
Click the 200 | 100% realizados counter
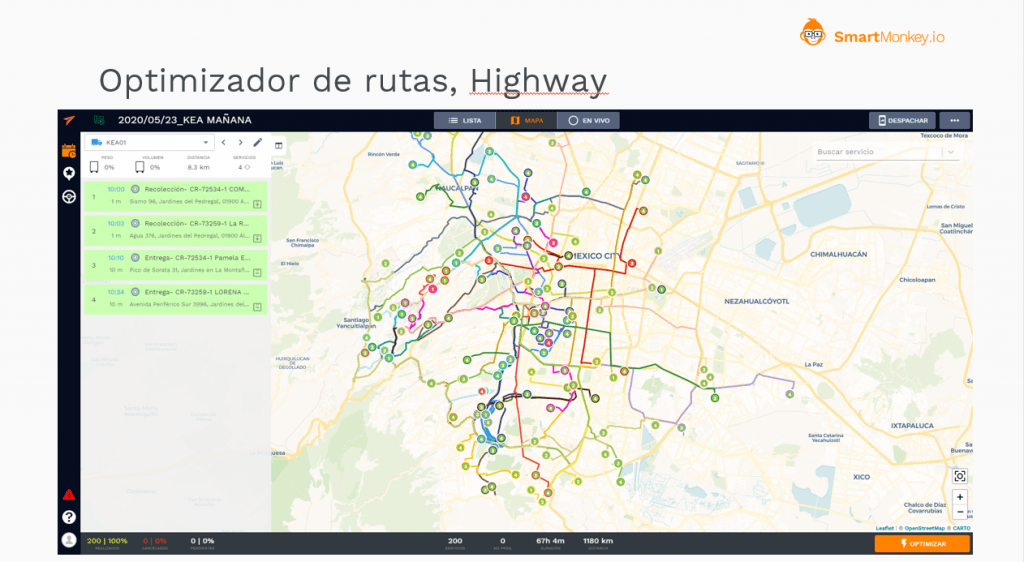(107, 541)
